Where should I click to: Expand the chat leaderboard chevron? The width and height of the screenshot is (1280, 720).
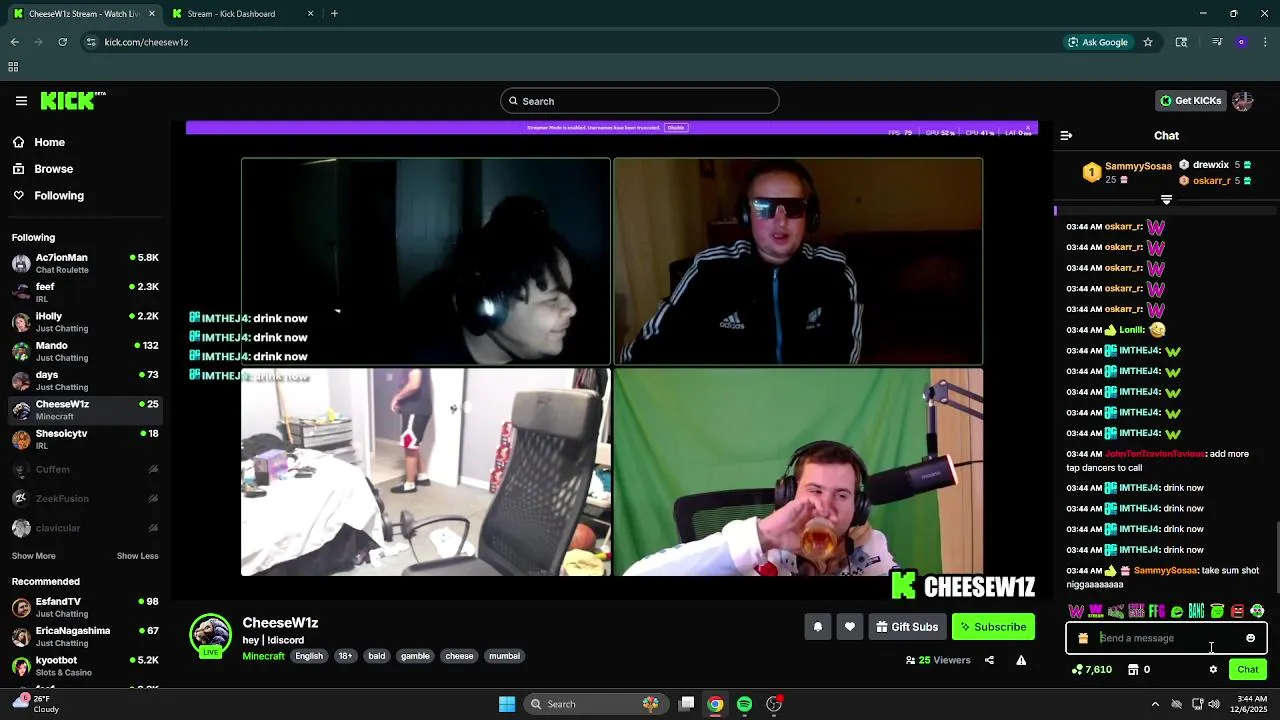click(1166, 200)
